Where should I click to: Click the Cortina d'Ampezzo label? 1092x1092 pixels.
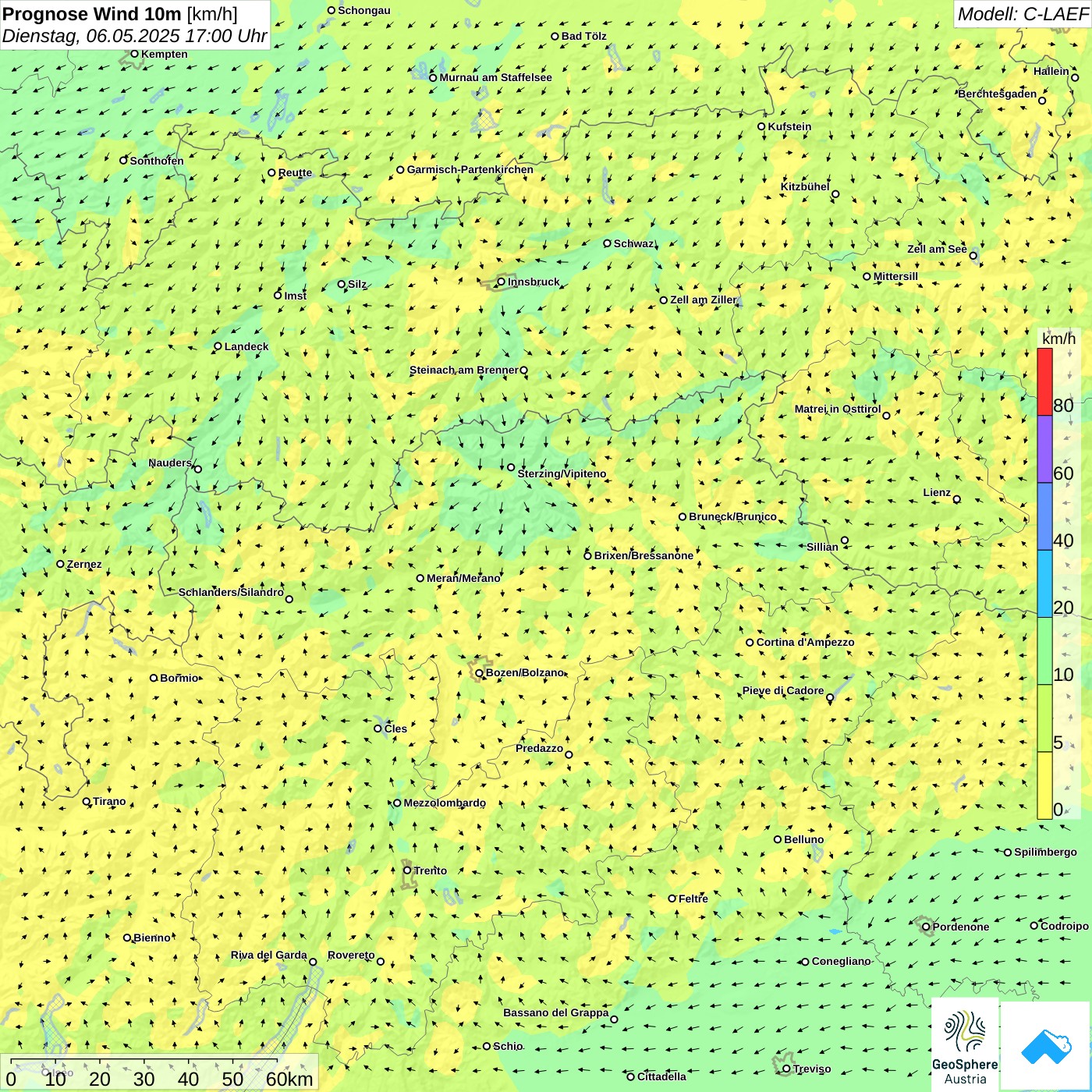click(805, 642)
